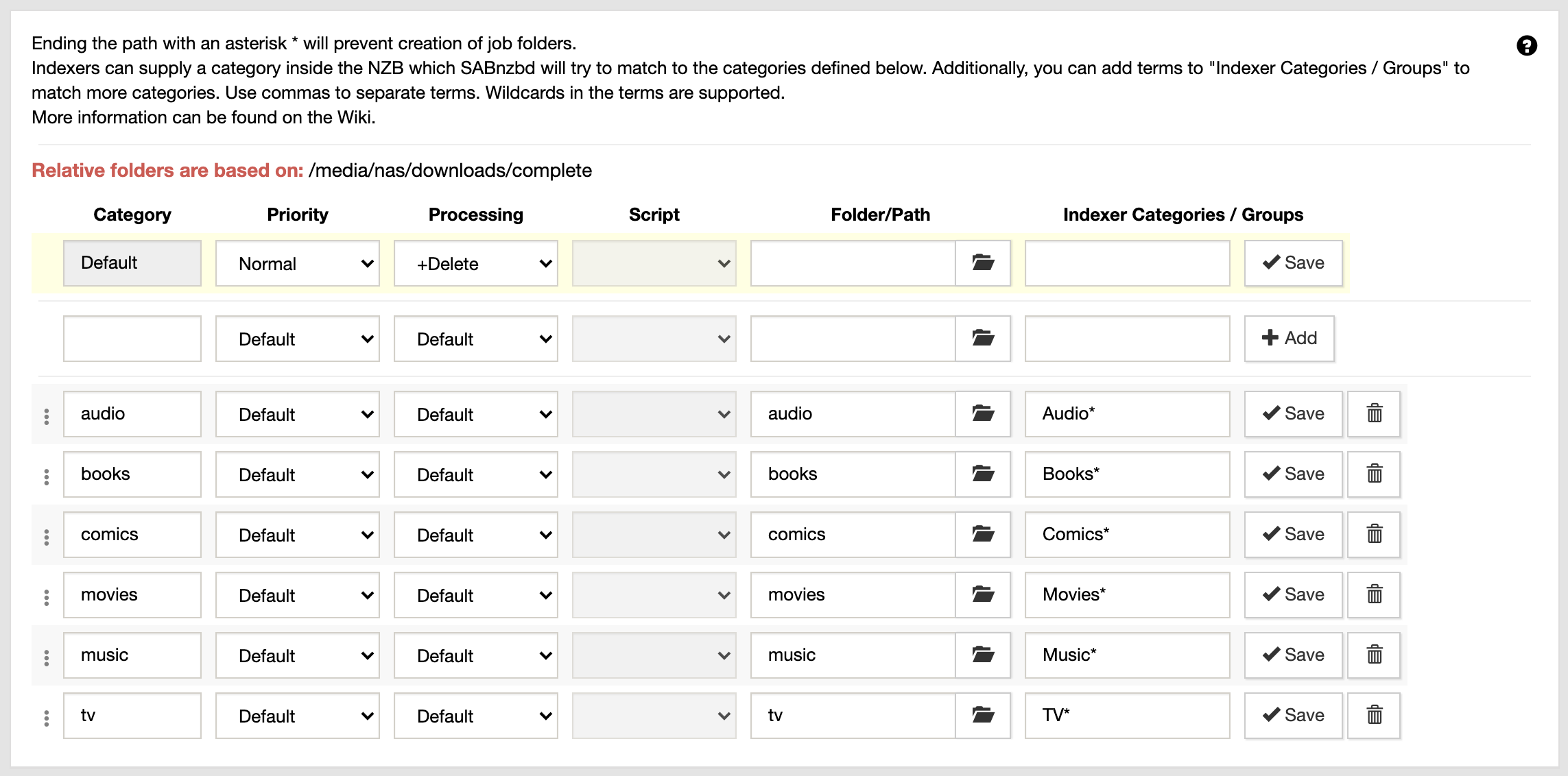Grab the drag handle for movies row

(47, 598)
